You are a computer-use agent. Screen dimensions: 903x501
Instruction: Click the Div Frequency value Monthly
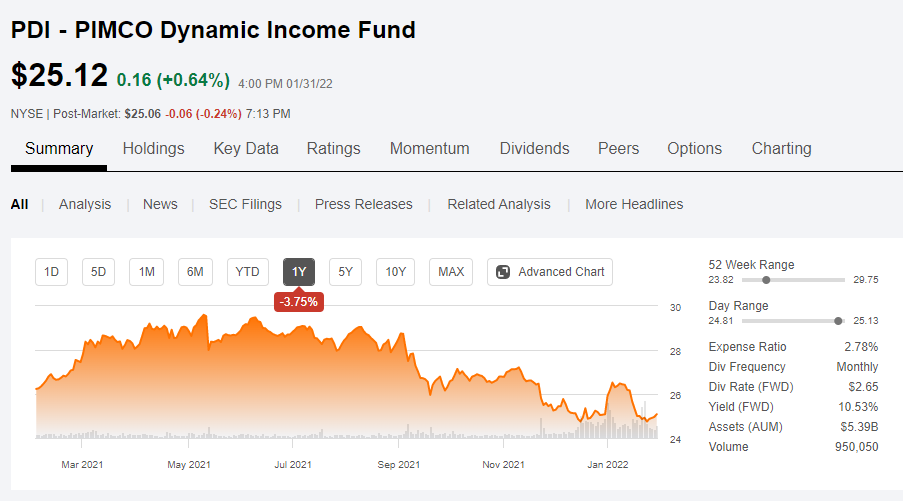coord(857,367)
